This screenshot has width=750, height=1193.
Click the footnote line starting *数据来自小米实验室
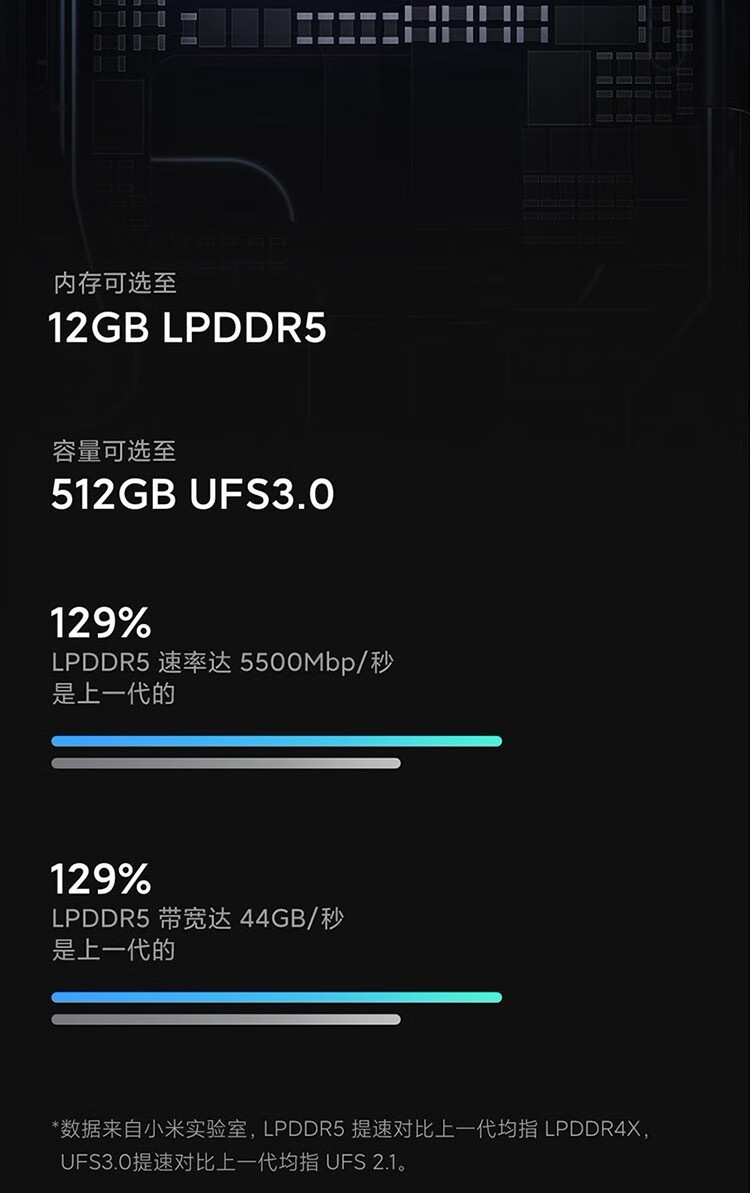coord(351,1128)
